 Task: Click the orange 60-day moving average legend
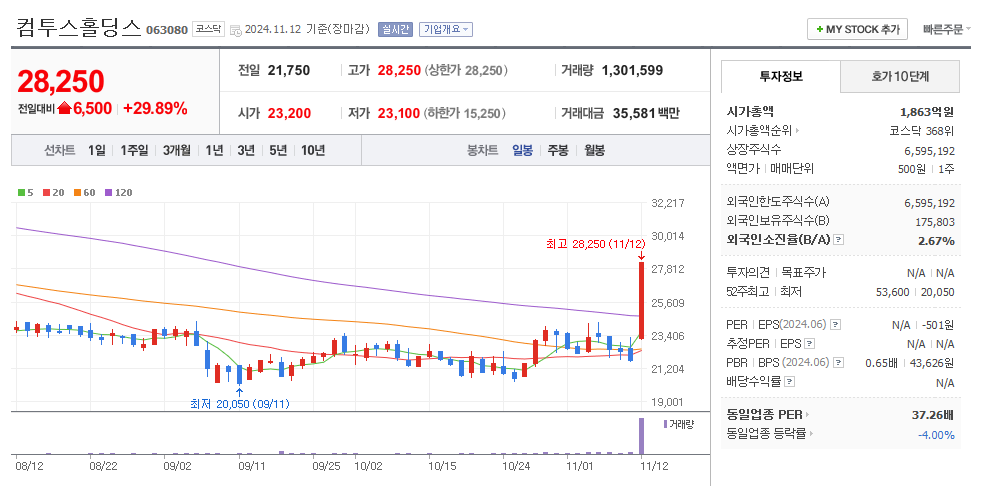[x=84, y=193]
